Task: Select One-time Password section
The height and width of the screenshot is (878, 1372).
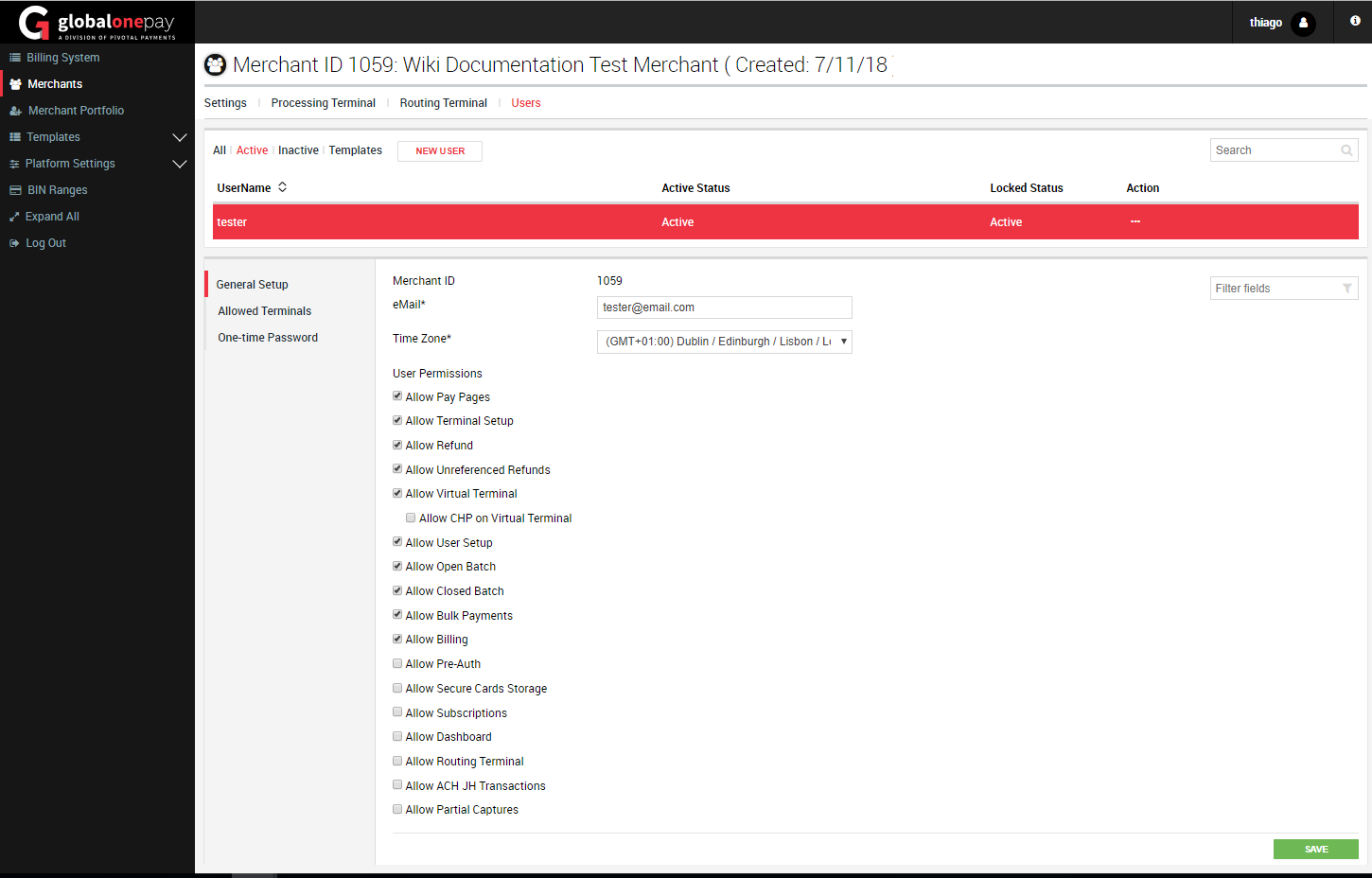Action: point(268,338)
